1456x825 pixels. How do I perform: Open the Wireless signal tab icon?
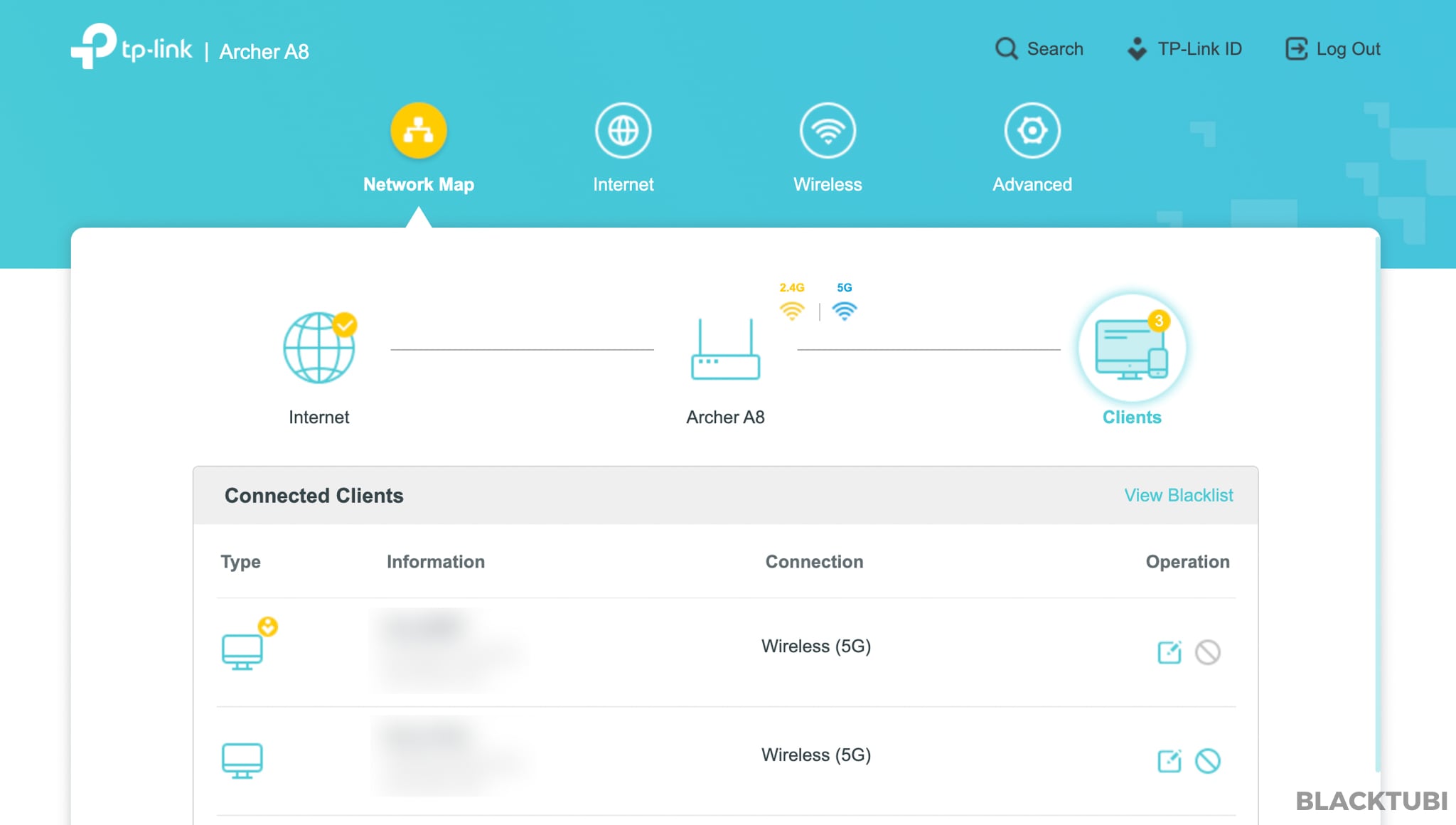[x=828, y=130]
